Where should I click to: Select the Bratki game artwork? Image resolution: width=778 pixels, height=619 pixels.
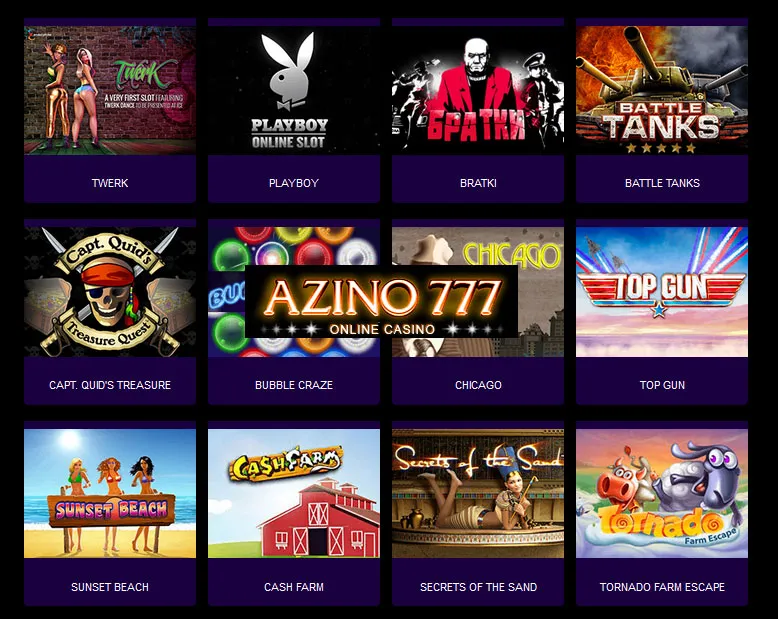pos(478,90)
